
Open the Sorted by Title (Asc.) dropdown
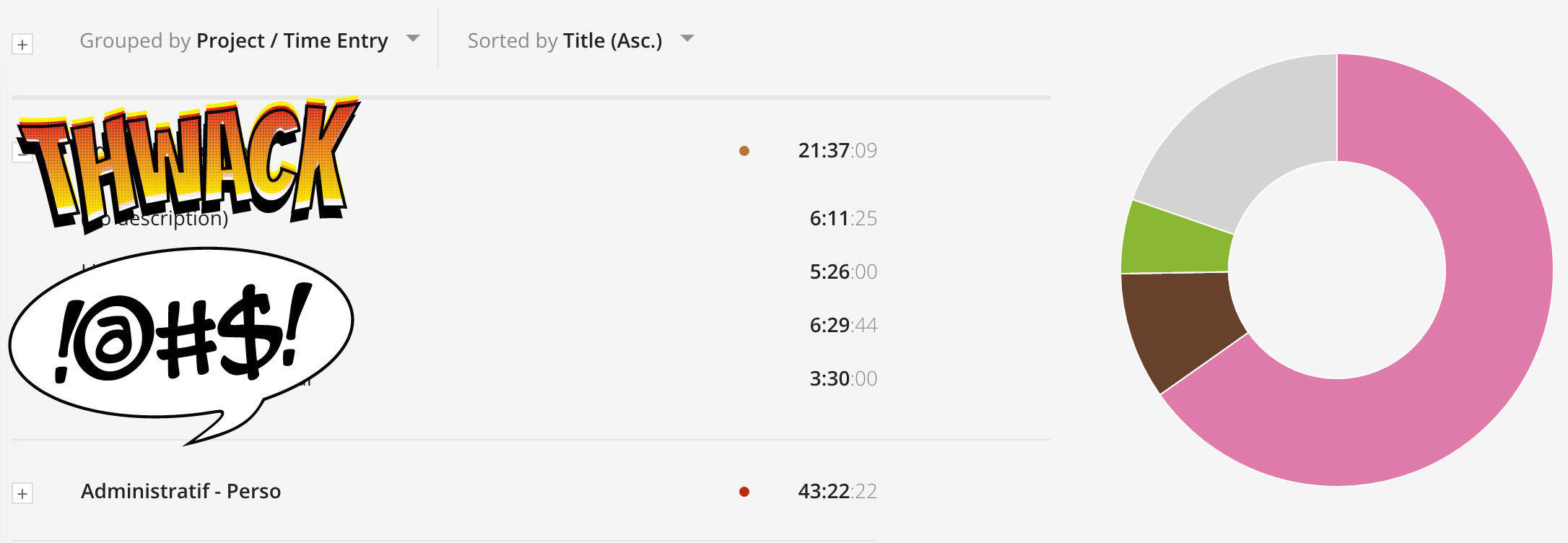tap(580, 40)
